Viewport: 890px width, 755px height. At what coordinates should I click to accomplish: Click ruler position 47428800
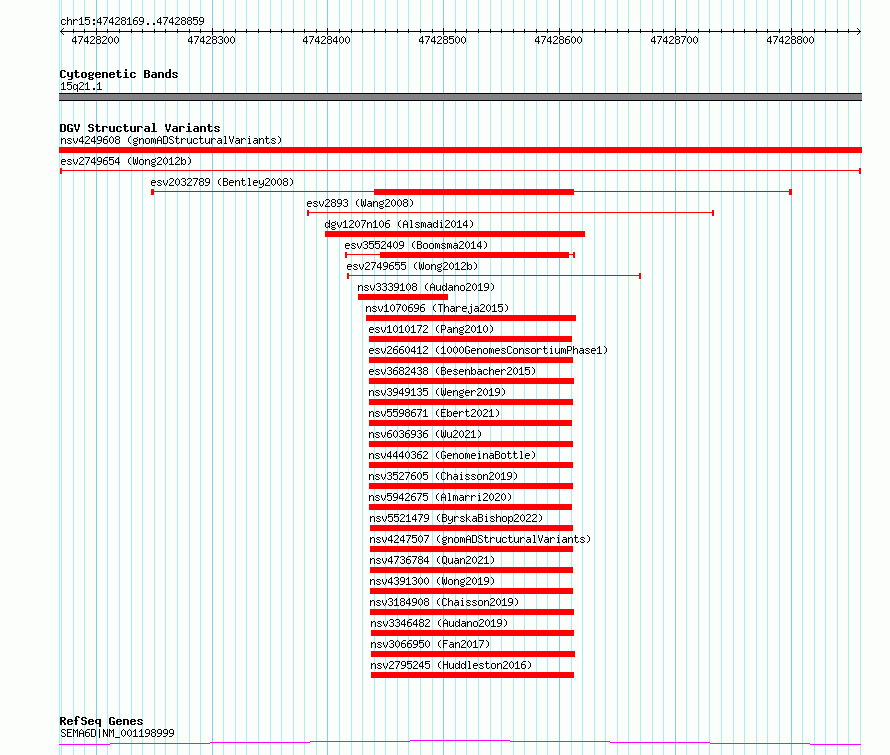tap(790, 40)
